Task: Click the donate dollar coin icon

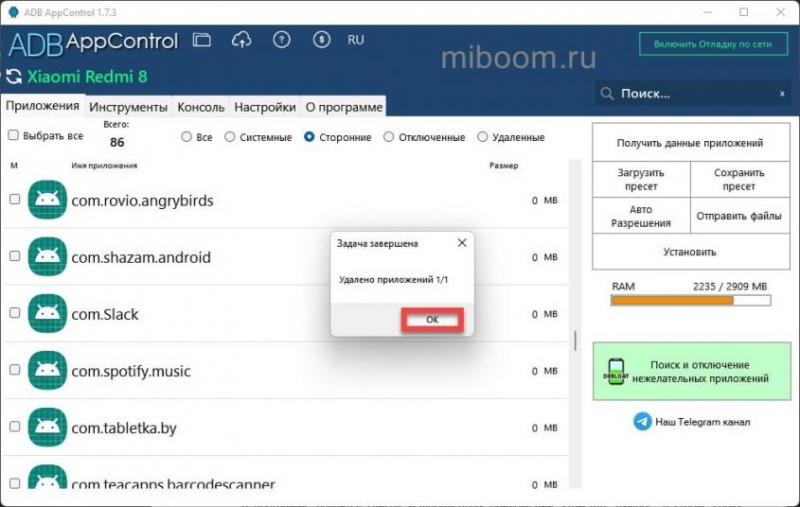Action: 321,39
